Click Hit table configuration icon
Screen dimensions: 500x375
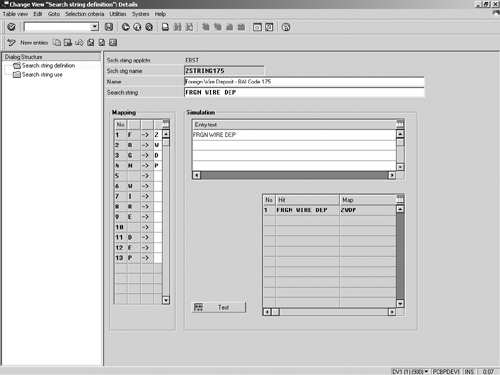tap(400, 200)
